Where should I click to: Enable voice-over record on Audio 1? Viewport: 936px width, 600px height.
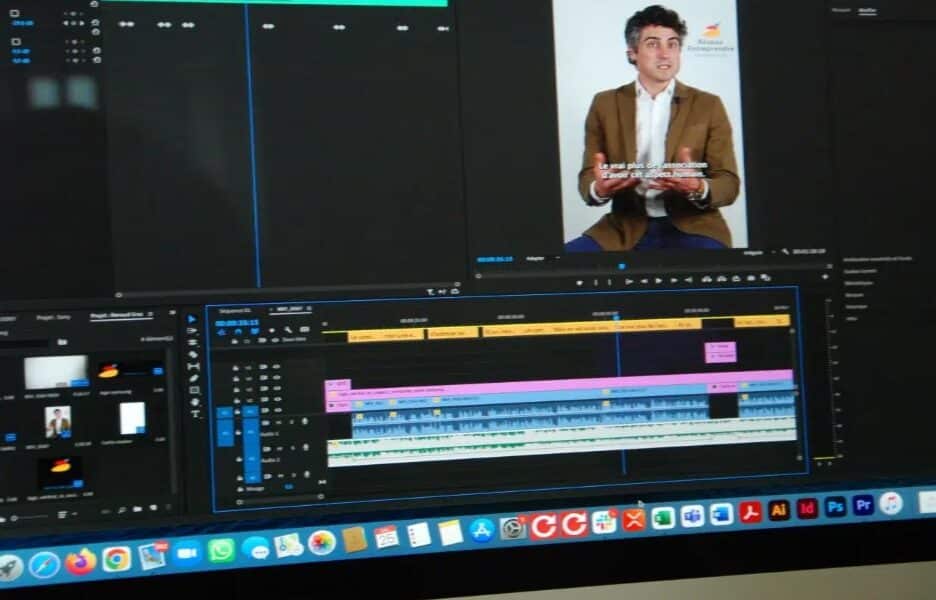(305, 421)
